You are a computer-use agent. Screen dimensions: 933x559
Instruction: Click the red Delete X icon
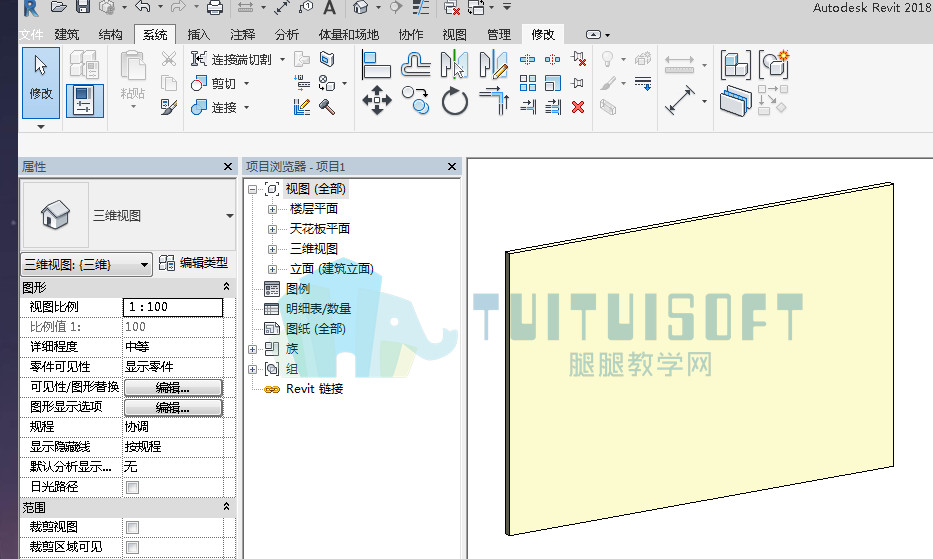[578, 107]
